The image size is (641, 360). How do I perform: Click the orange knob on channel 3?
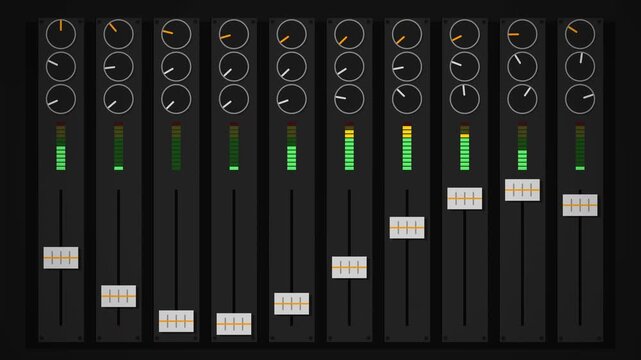point(176,34)
